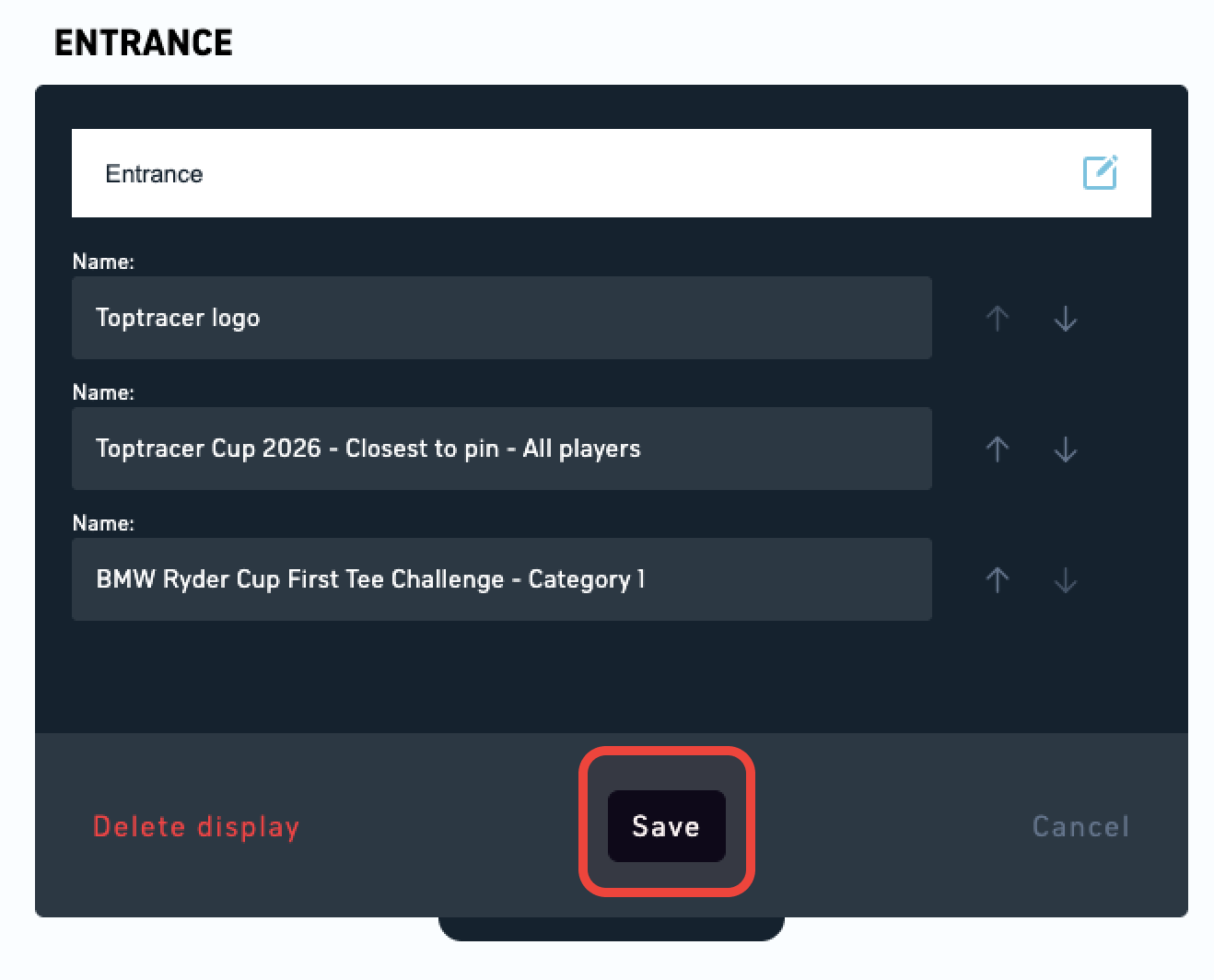Move Toptracer logo up with arrow
Screen dimensions: 1214x980
[998, 319]
